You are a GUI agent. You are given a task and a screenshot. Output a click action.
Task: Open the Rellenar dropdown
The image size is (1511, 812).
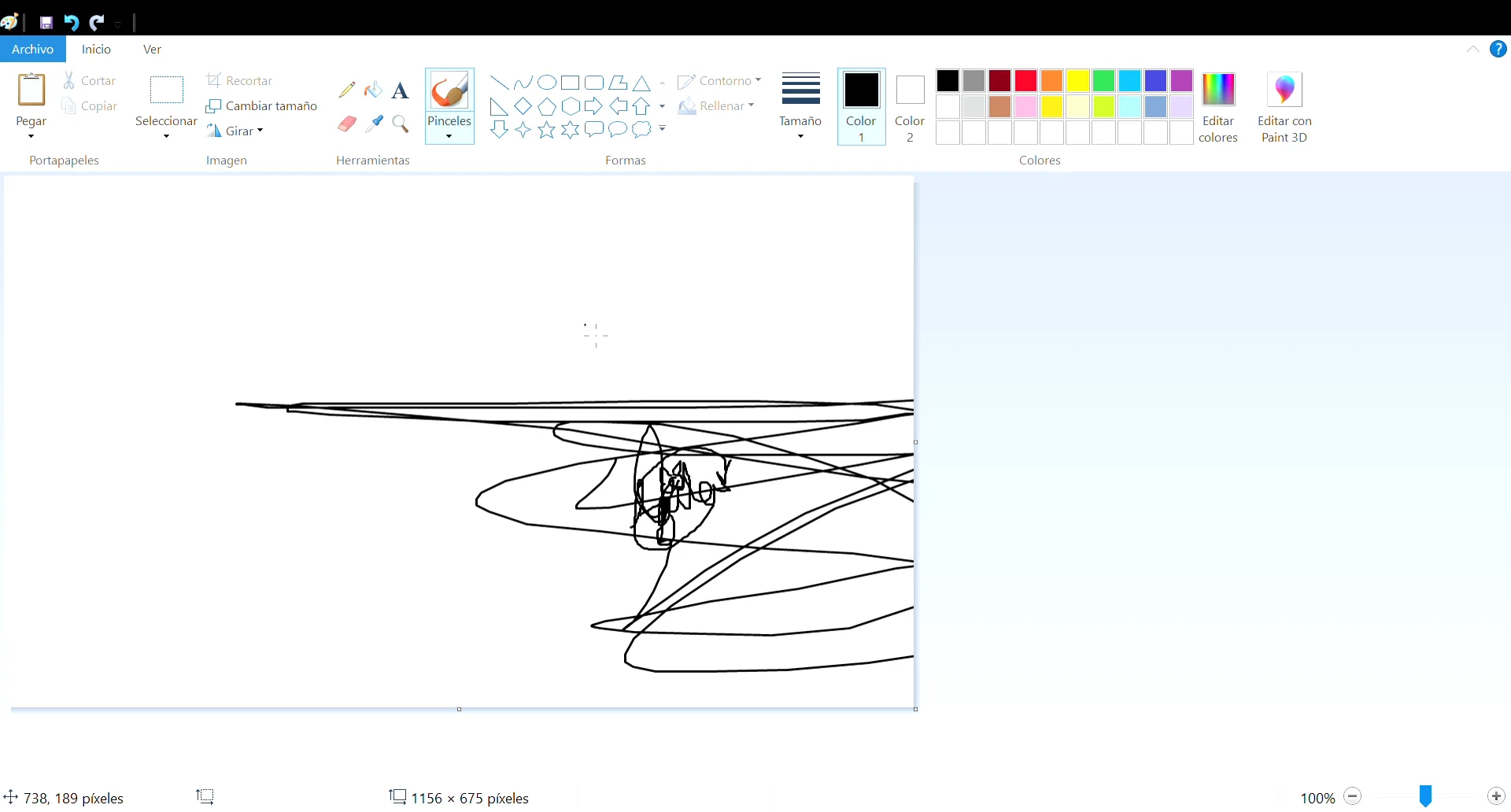pyautogui.click(x=717, y=105)
